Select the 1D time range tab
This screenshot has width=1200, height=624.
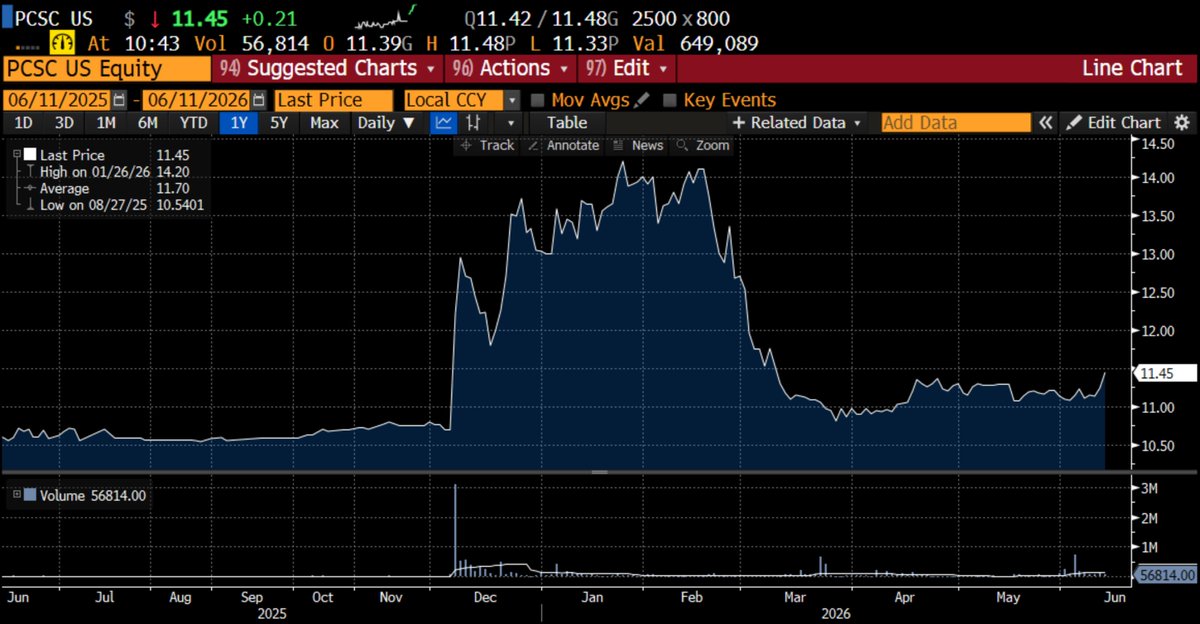tap(22, 123)
